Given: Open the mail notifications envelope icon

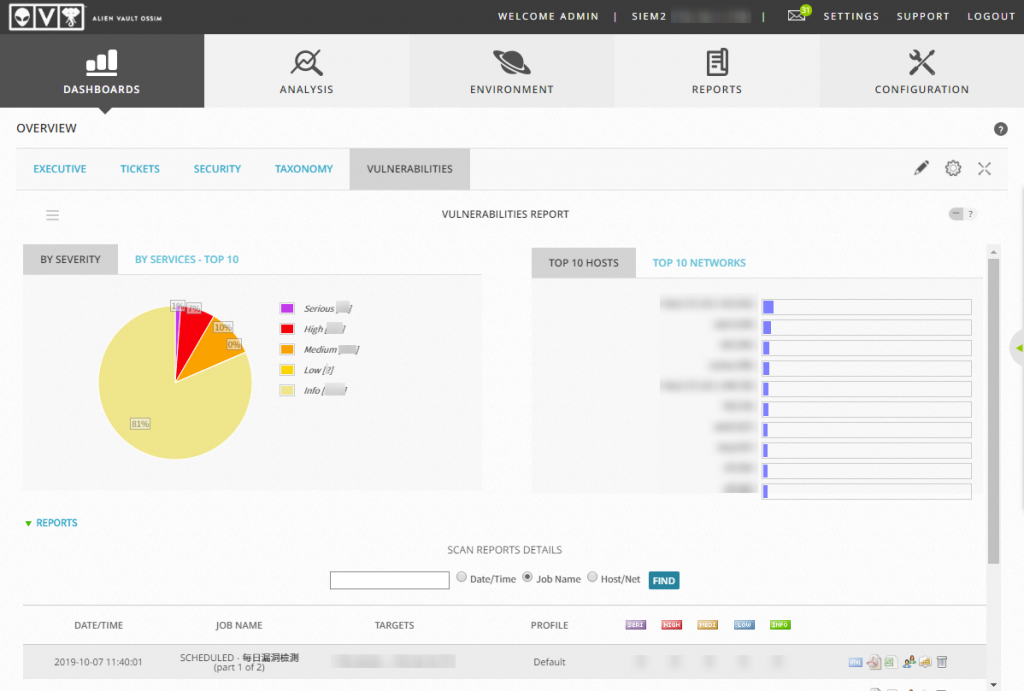Looking at the screenshot, I should tap(796, 15).
